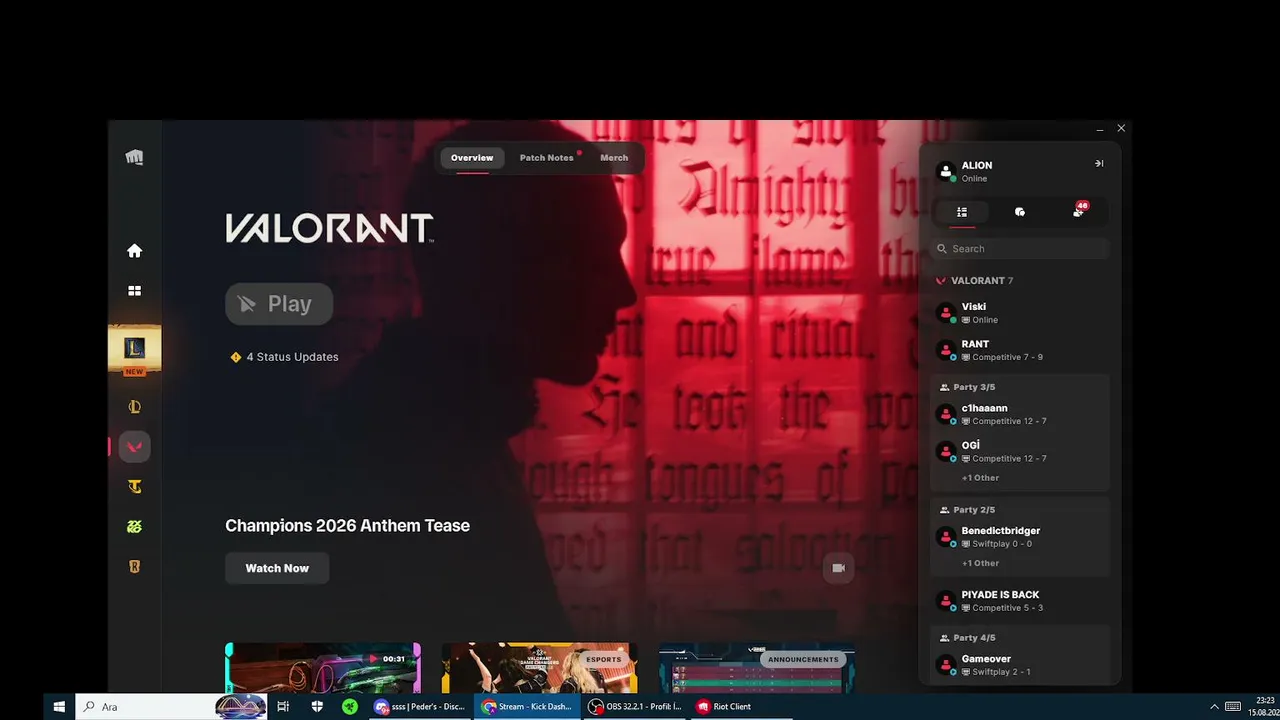The height and width of the screenshot is (720, 1280).
Task: Show hidden system tray icons
Action: pyautogui.click(x=1214, y=707)
